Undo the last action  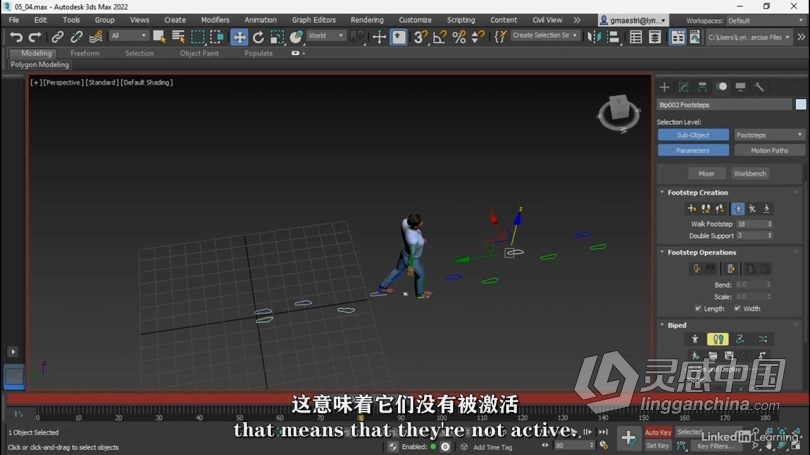(16, 37)
